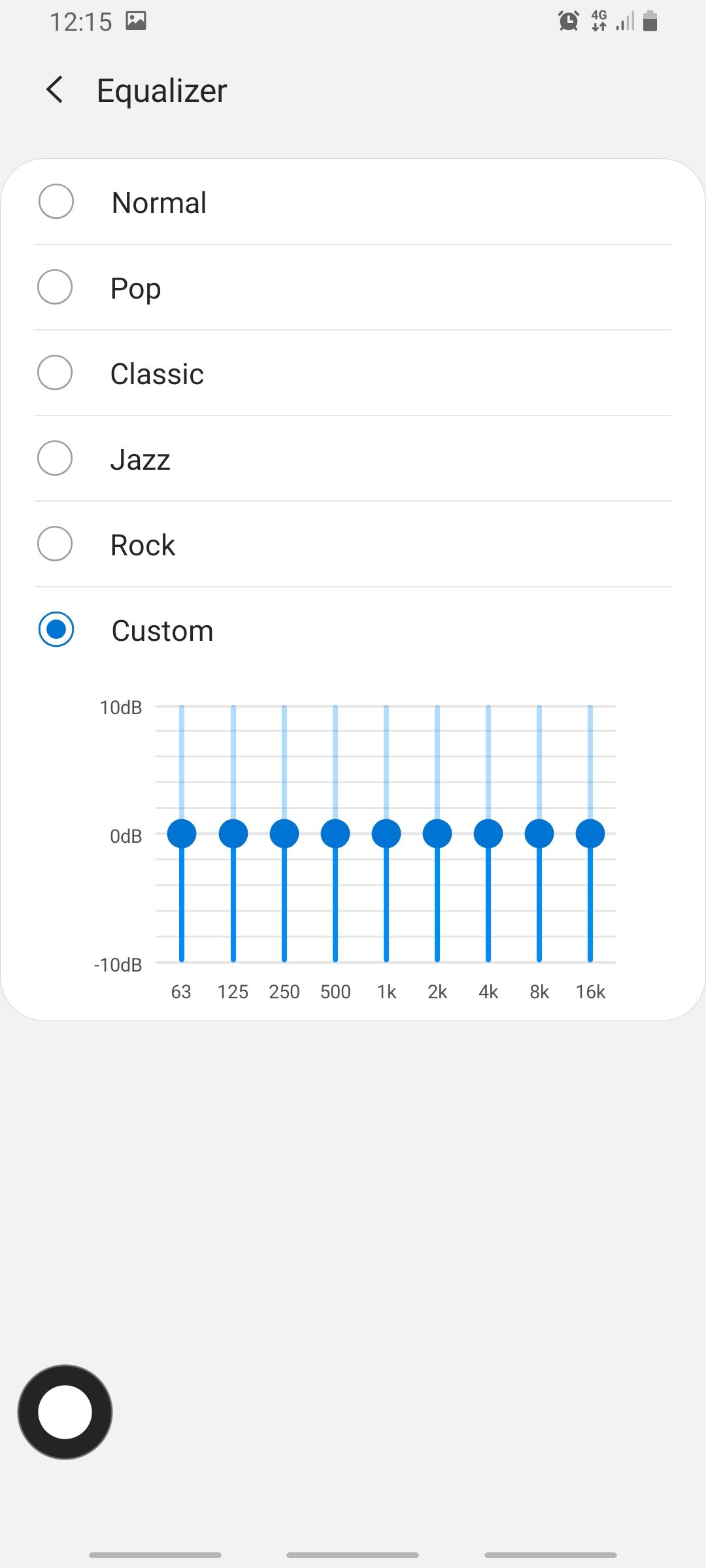Tap the alarm clock status icon
Viewport: 706px width, 1568px height.
pyautogui.click(x=568, y=22)
